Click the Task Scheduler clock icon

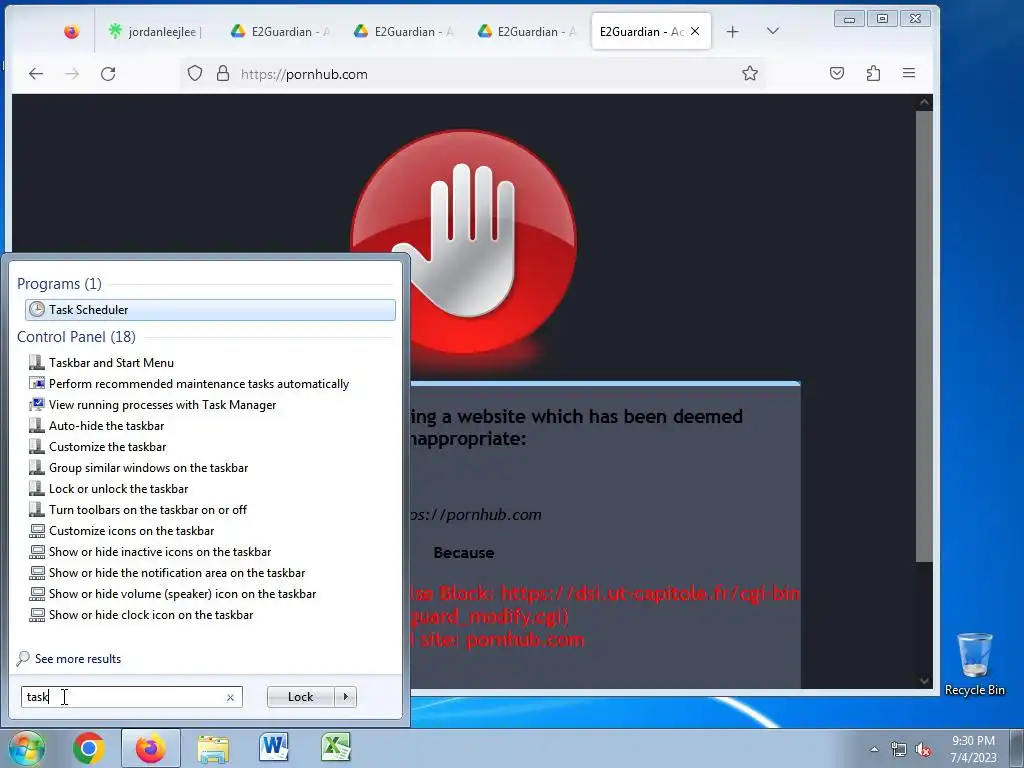(37, 310)
